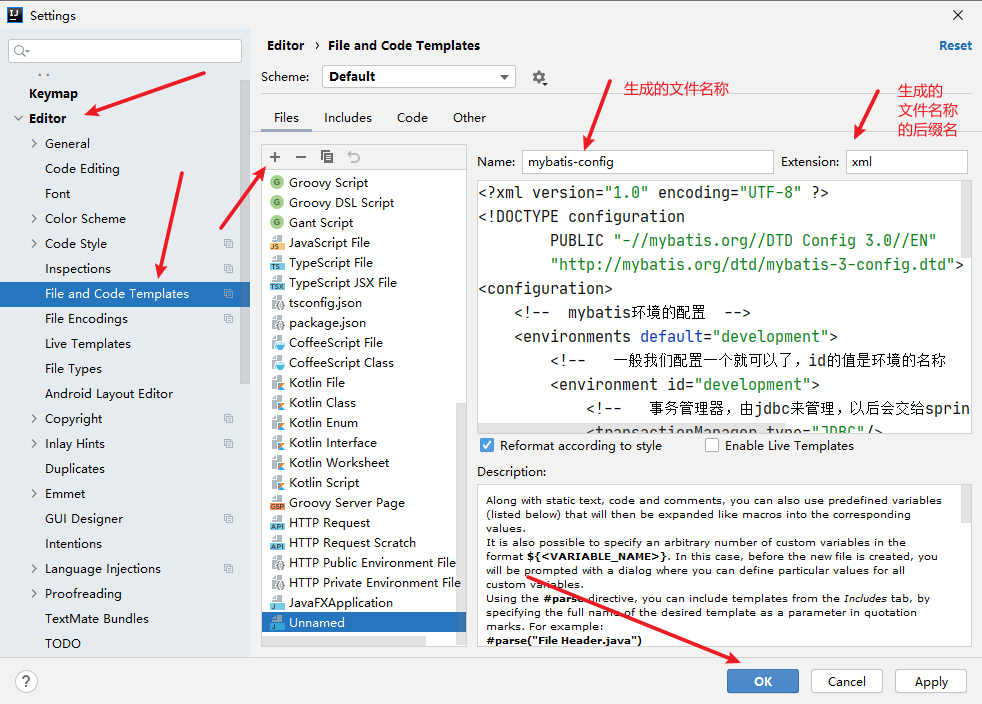The width and height of the screenshot is (982, 704).
Task: Select the Kotlin Class template icon
Action: [x=277, y=403]
